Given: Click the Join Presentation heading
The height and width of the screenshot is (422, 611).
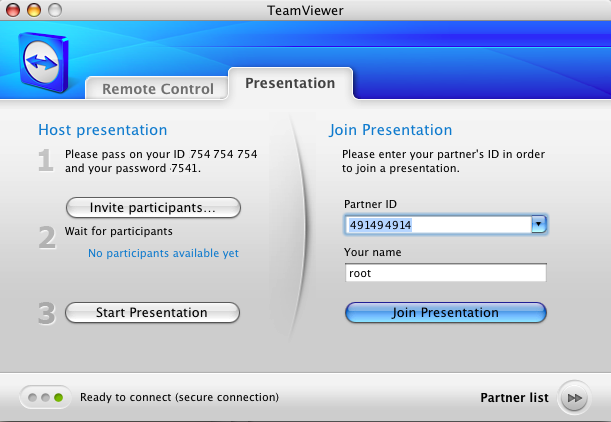Looking at the screenshot, I should click(x=391, y=130).
